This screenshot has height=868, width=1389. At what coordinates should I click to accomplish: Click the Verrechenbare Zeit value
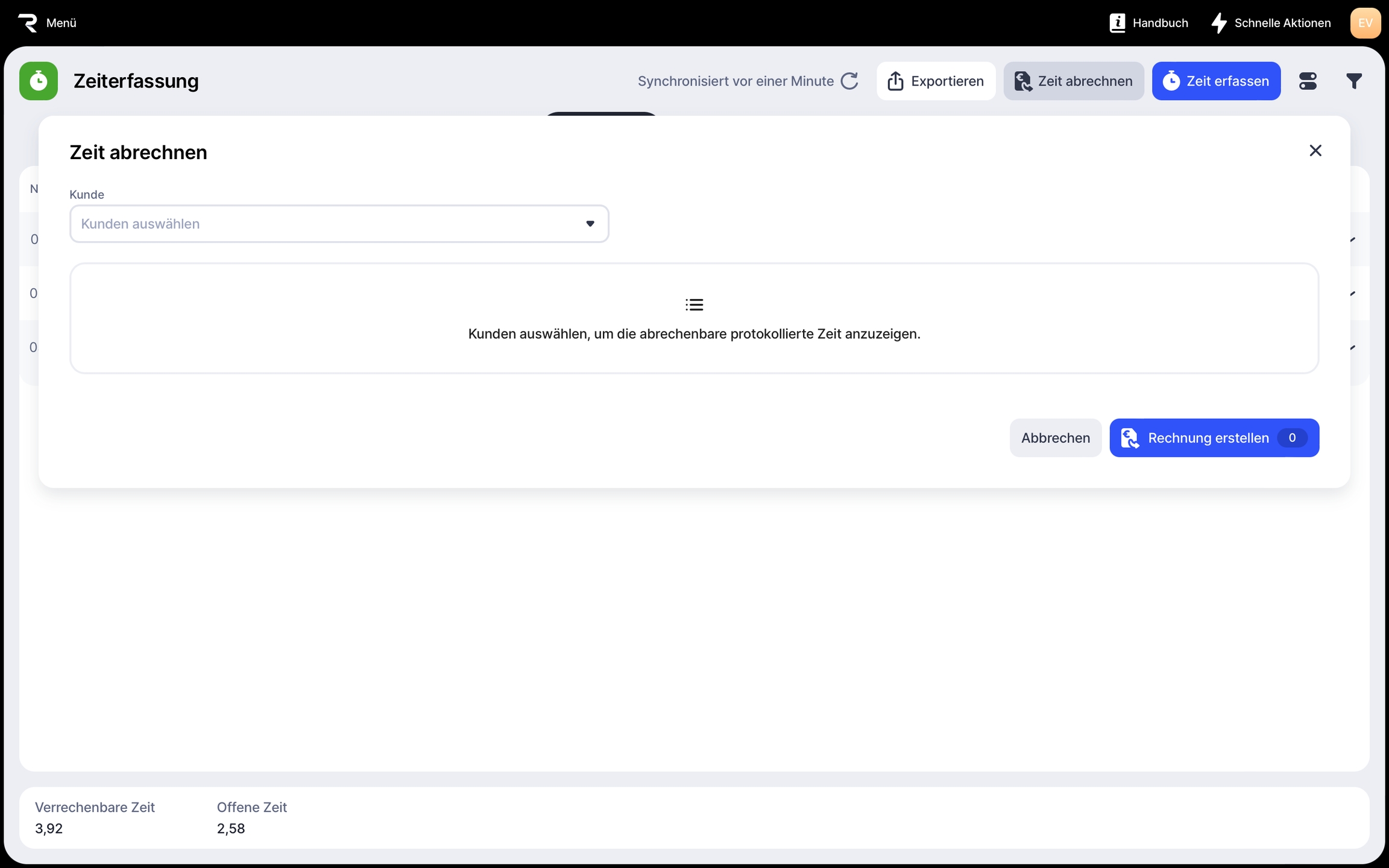tap(49, 828)
